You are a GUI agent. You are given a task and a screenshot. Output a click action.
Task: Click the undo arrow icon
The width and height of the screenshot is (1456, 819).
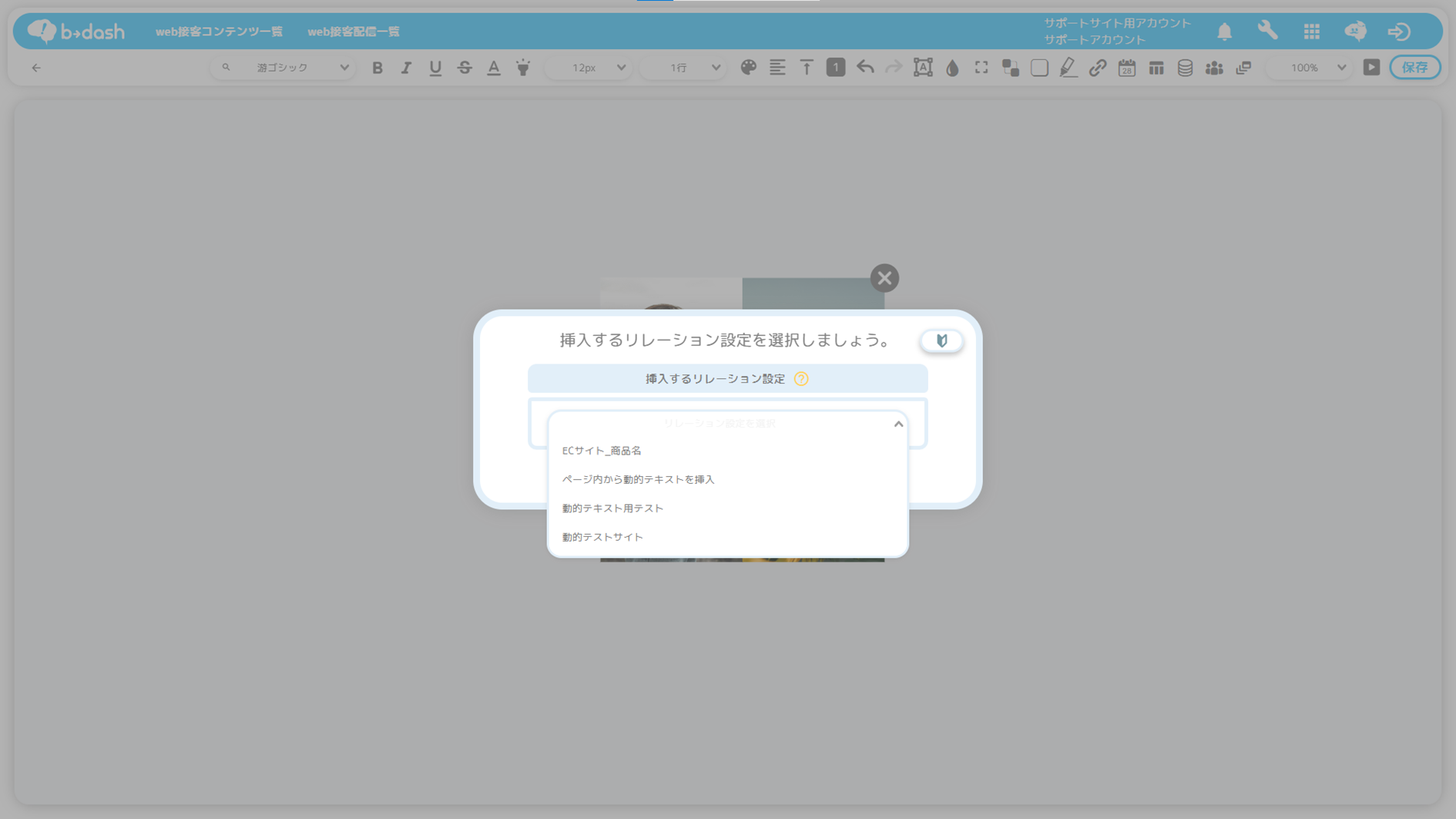pyautogui.click(x=865, y=68)
